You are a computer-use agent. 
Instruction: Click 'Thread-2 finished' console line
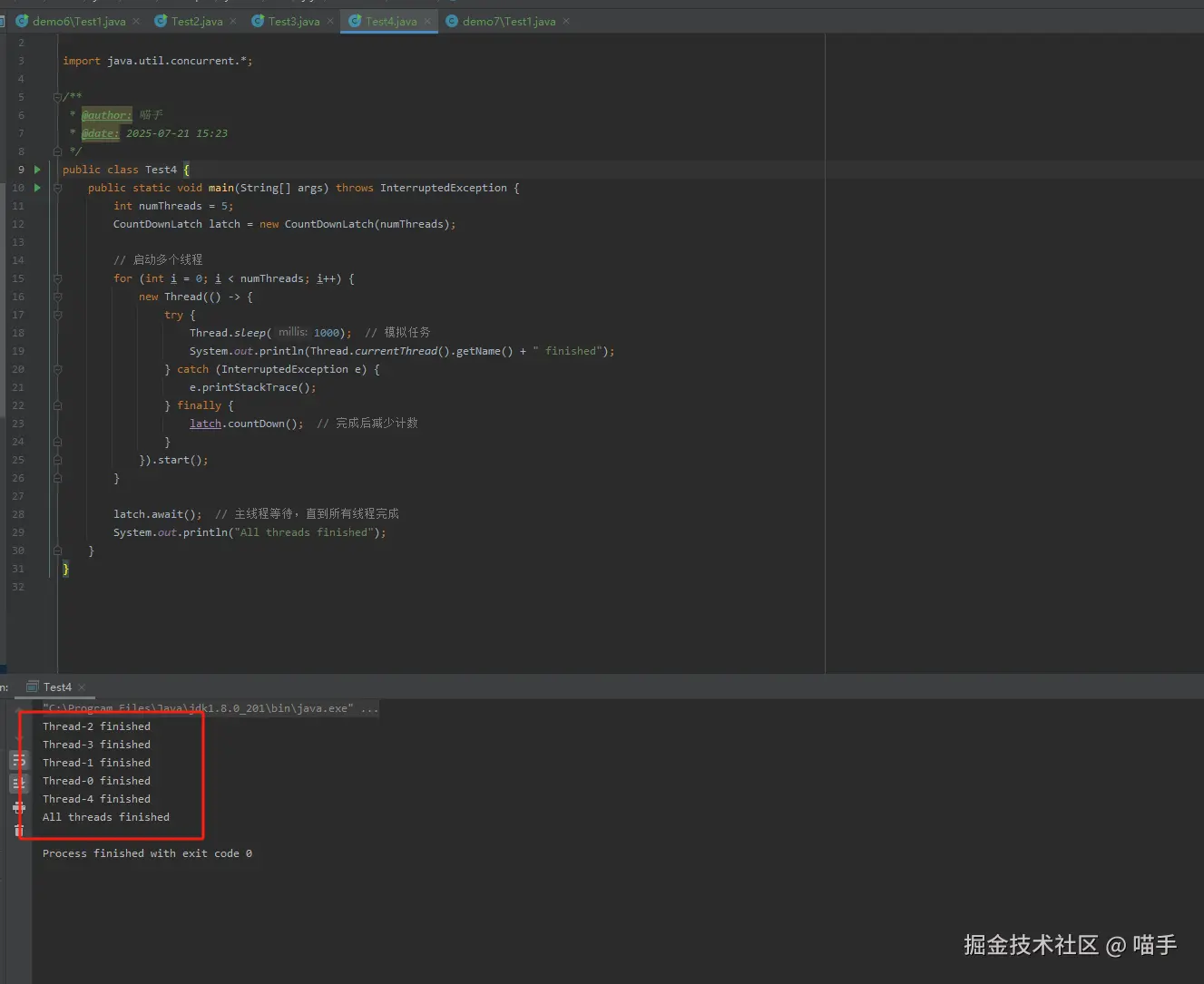point(96,726)
